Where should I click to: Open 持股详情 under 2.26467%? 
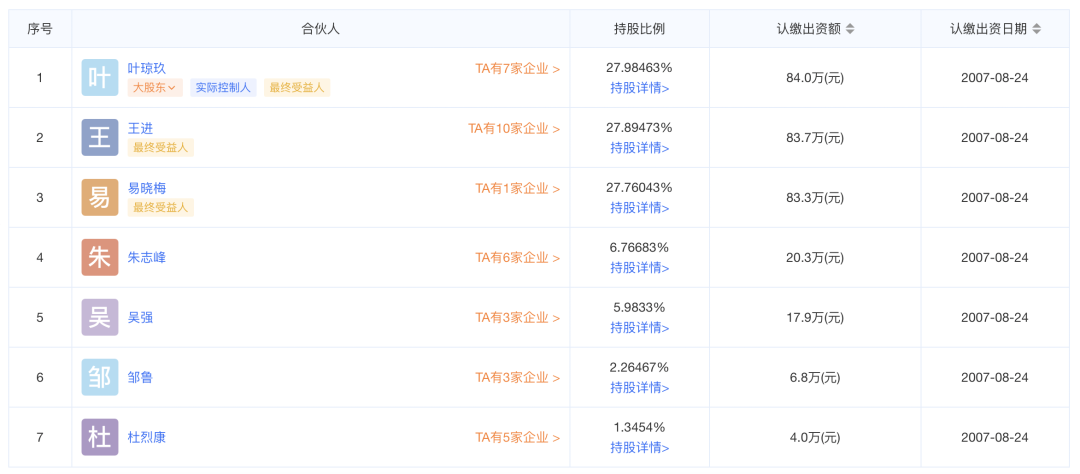640,387
